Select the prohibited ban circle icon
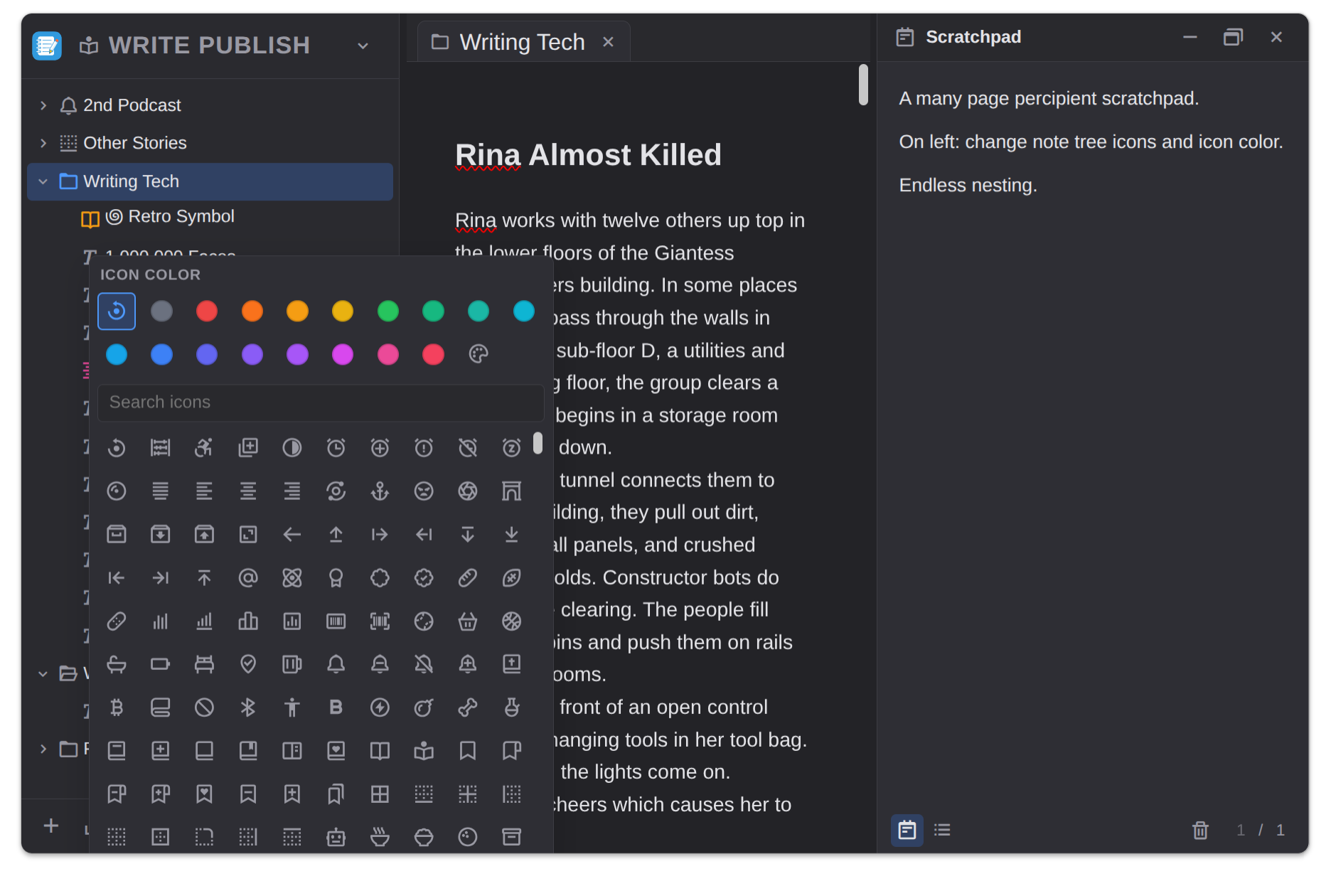1331x896 pixels. click(204, 708)
